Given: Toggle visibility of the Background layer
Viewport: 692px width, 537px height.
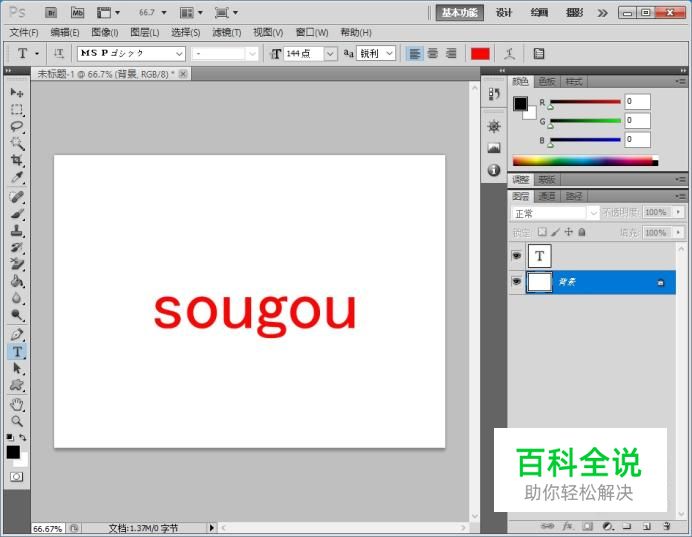Looking at the screenshot, I should pos(516,282).
